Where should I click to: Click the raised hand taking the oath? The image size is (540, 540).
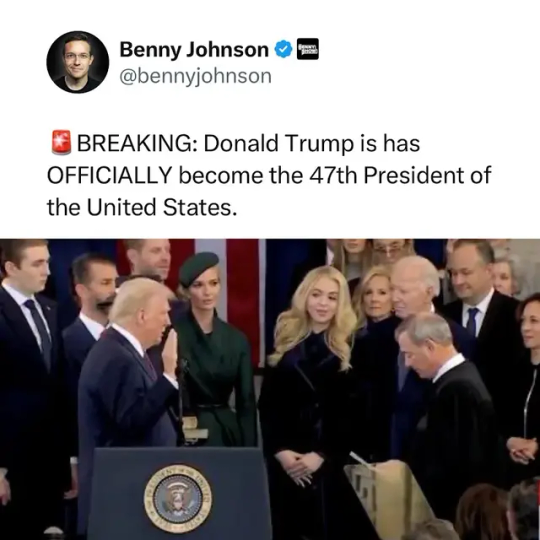(170, 352)
